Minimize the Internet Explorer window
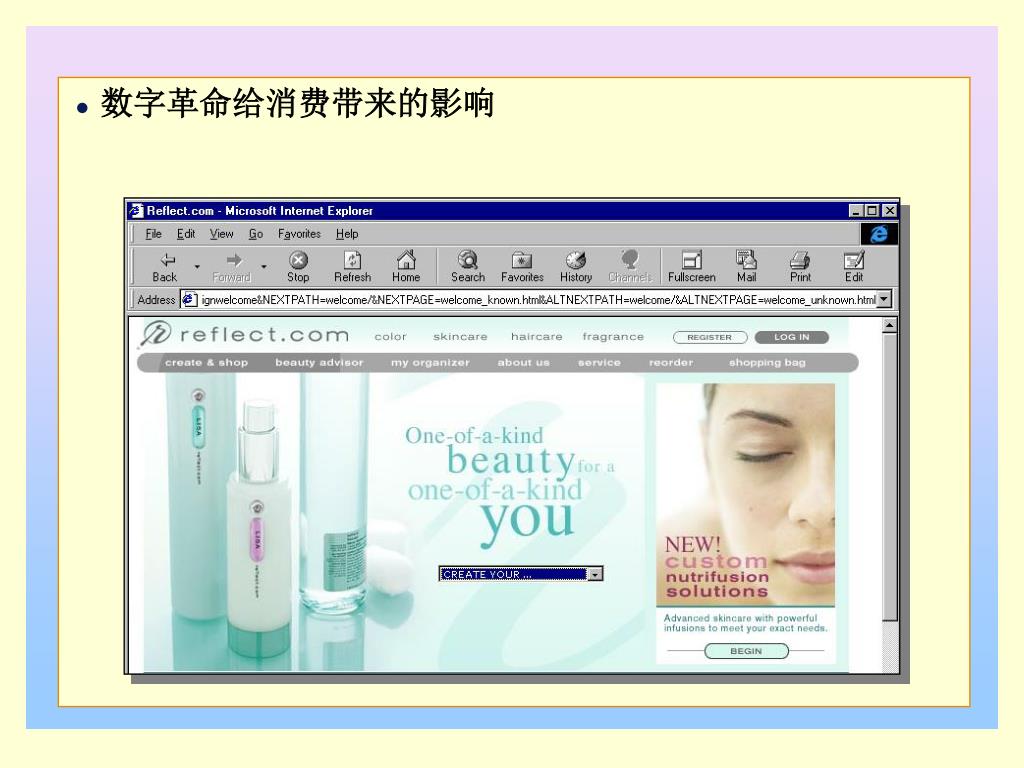 tap(856, 211)
